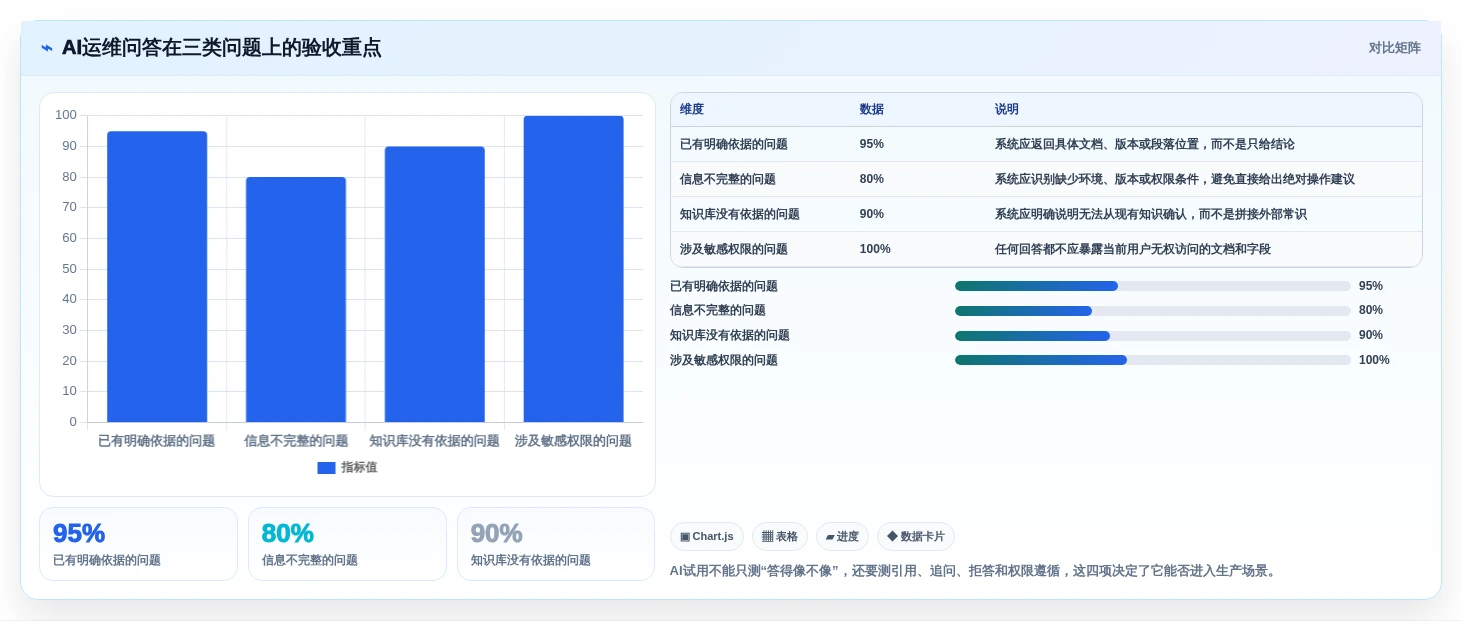The width and height of the screenshot is (1462, 621).
Task: Click the x-axis label 信息不完整的问题
Action: pos(296,441)
